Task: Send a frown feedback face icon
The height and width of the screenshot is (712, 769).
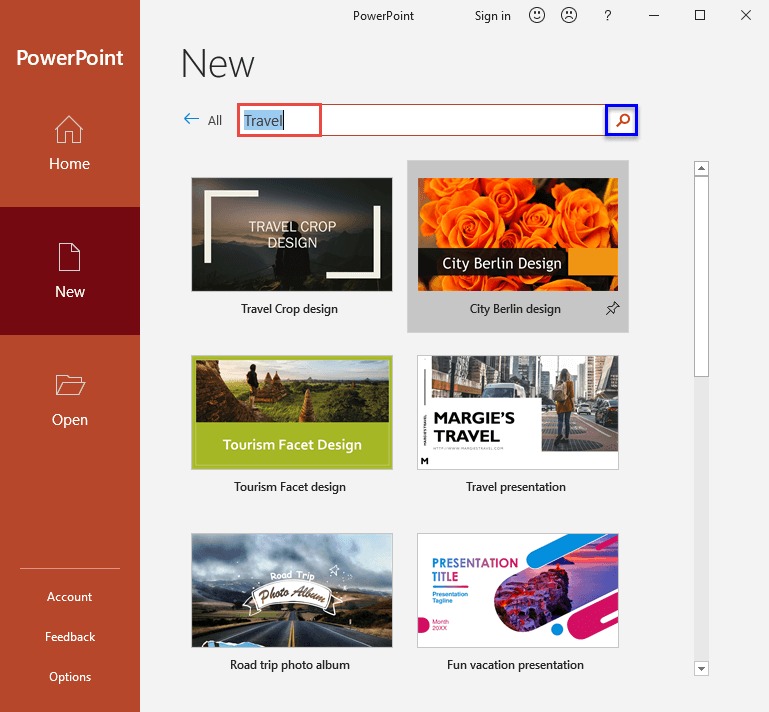Action: (x=568, y=15)
